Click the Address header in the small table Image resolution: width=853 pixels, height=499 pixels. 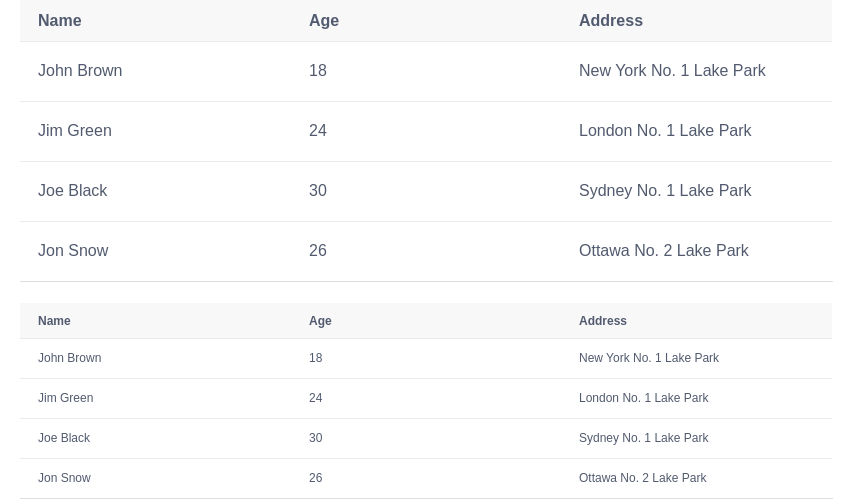click(602, 321)
